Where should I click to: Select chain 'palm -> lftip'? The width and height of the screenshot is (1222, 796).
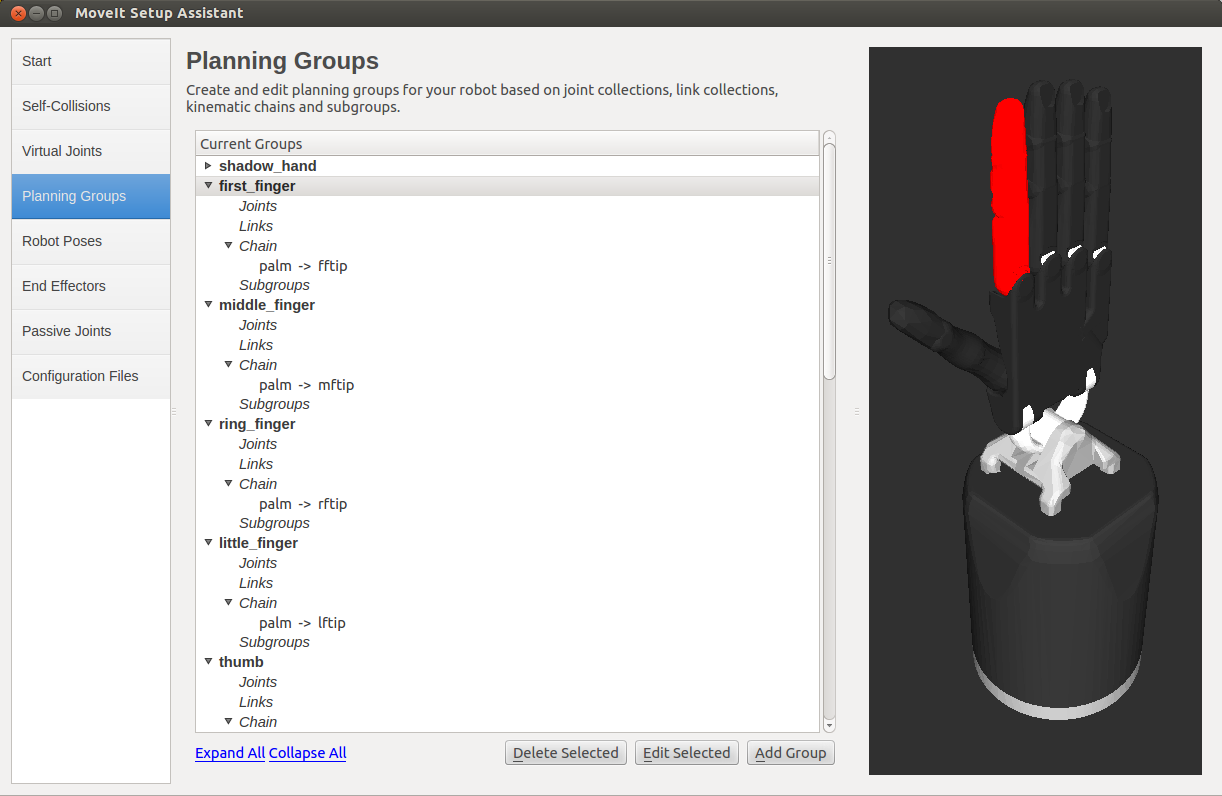tap(302, 623)
